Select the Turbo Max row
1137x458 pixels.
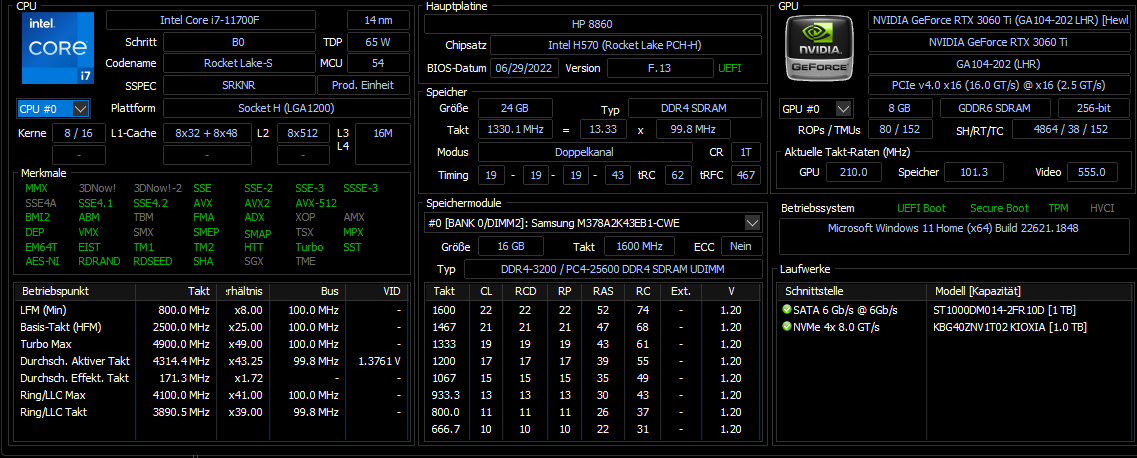click(x=212, y=344)
